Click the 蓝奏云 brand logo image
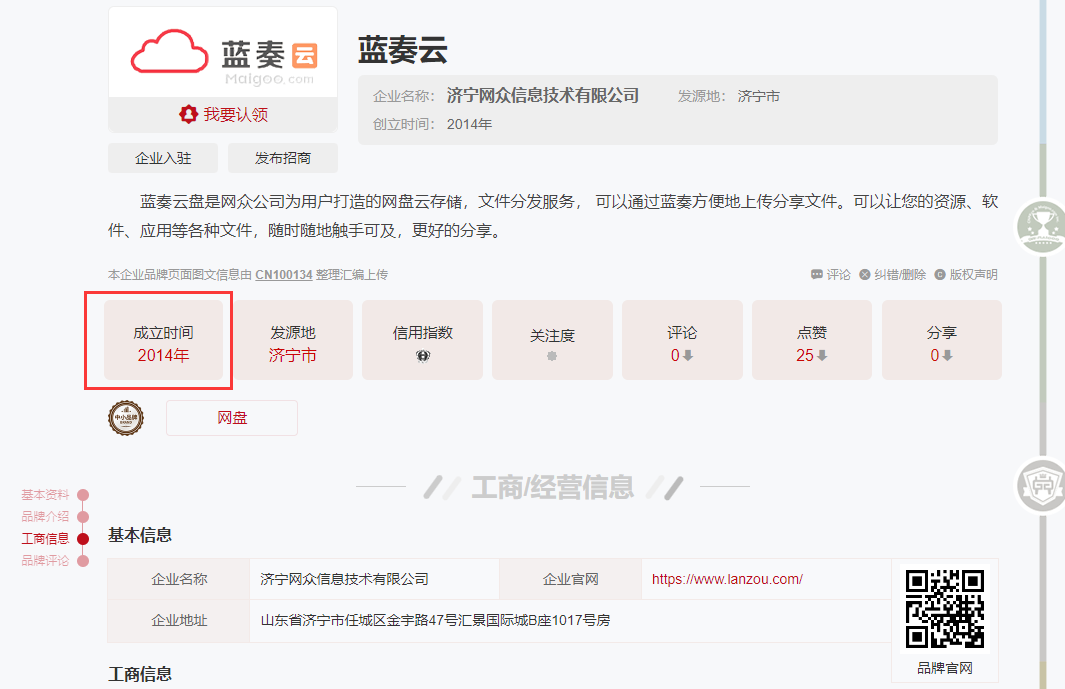 [x=223, y=53]
